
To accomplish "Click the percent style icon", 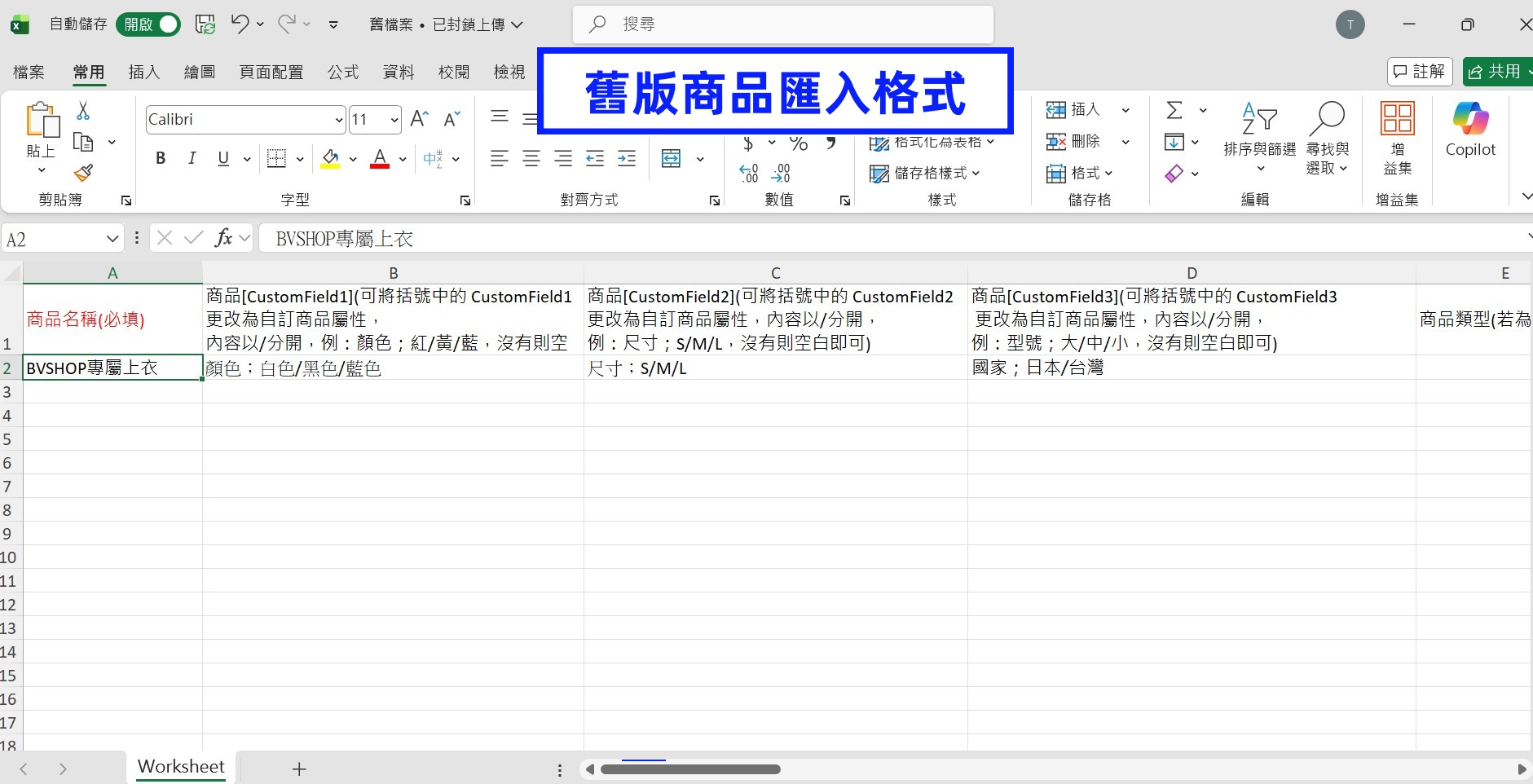I will (x=799, y=145).
